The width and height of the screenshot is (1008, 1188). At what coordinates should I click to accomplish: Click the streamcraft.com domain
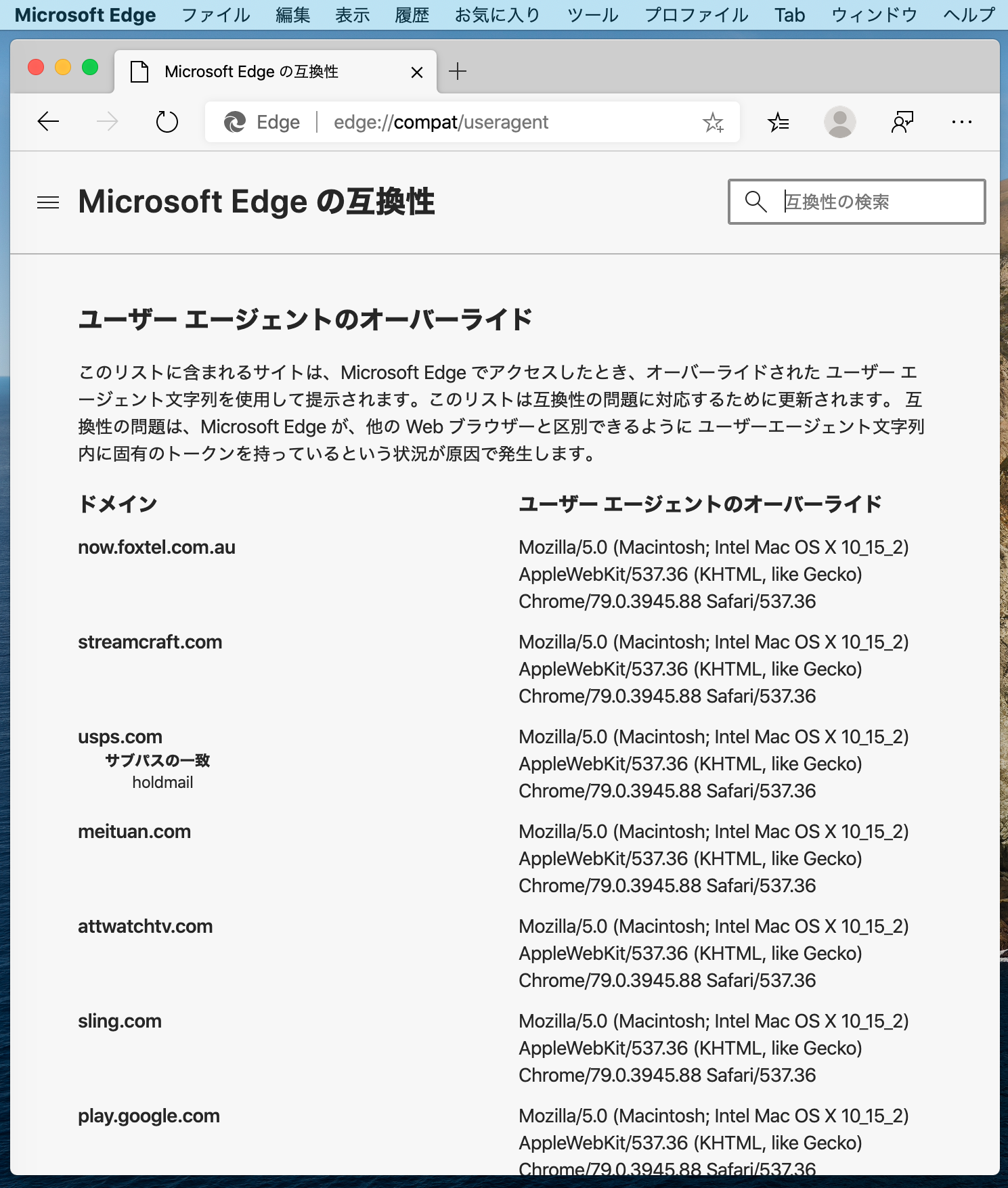click(x=150, y=642)
